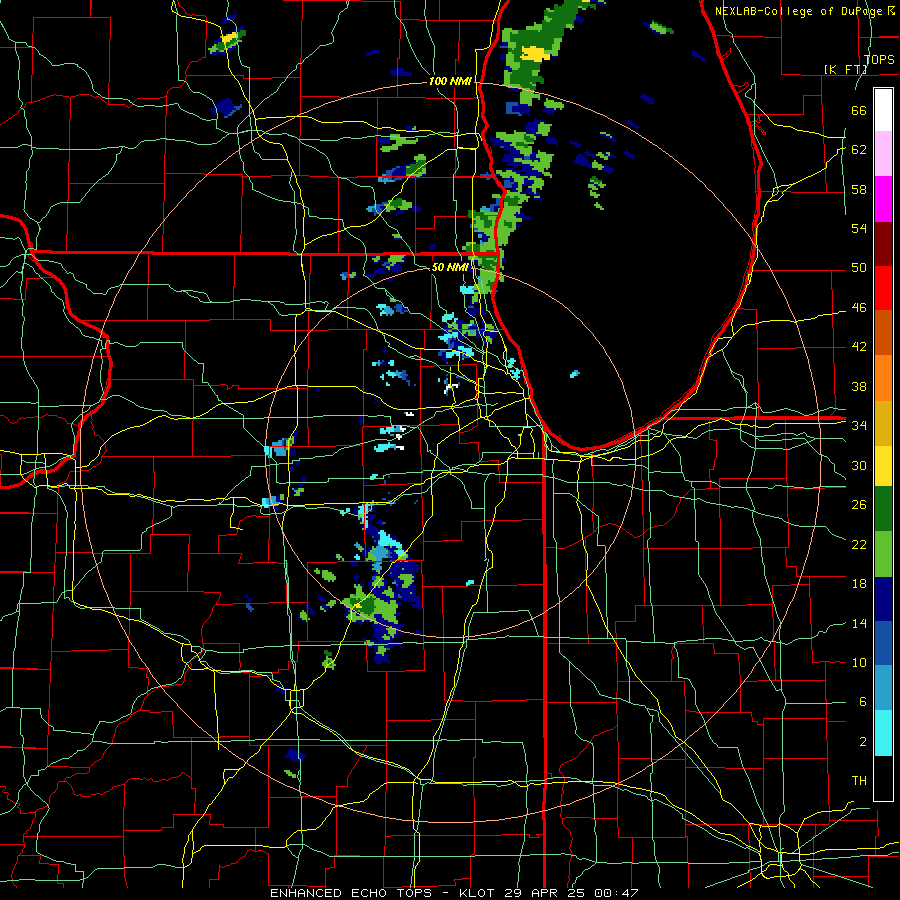Select the legend value "38"
Viewport: 900px width, 900px height.
[x=859, y=386]
